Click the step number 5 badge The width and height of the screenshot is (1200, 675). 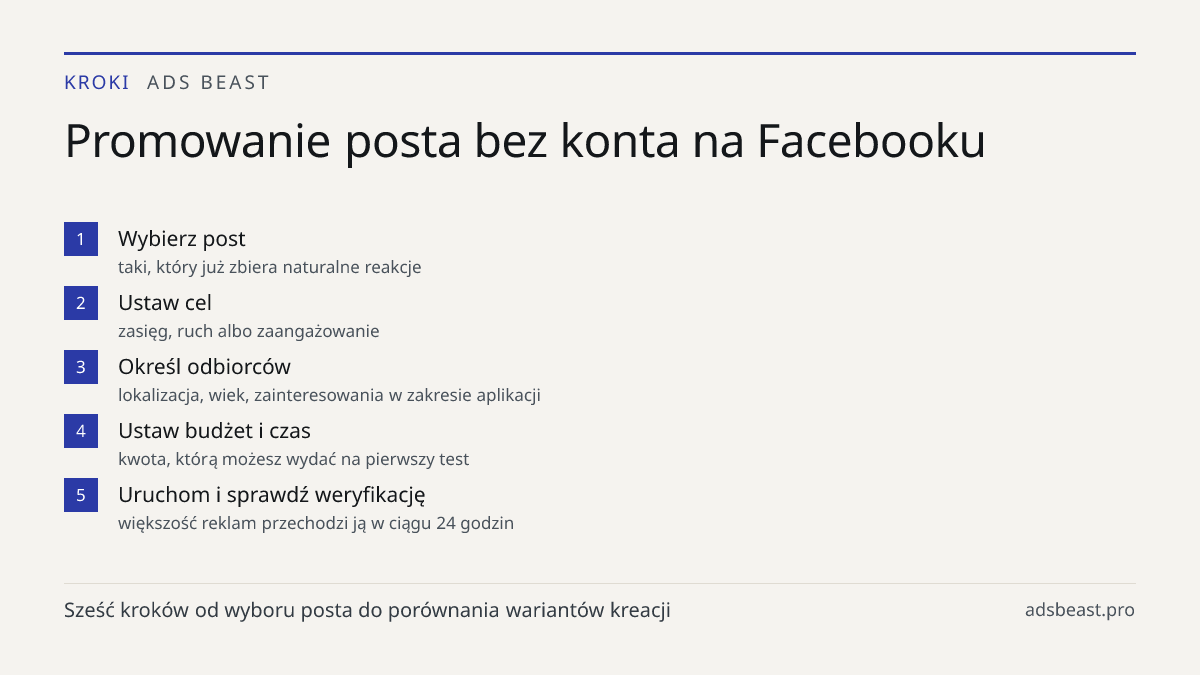pos(81,495)
